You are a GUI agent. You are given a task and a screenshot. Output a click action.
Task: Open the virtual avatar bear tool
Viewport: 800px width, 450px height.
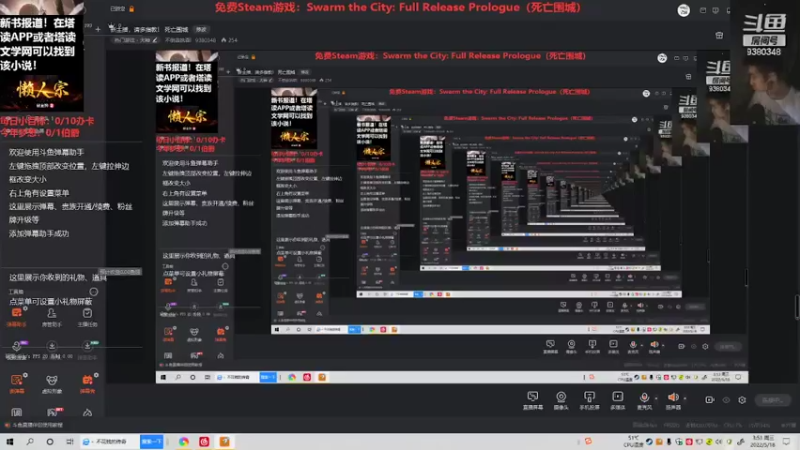pos(52,383)
